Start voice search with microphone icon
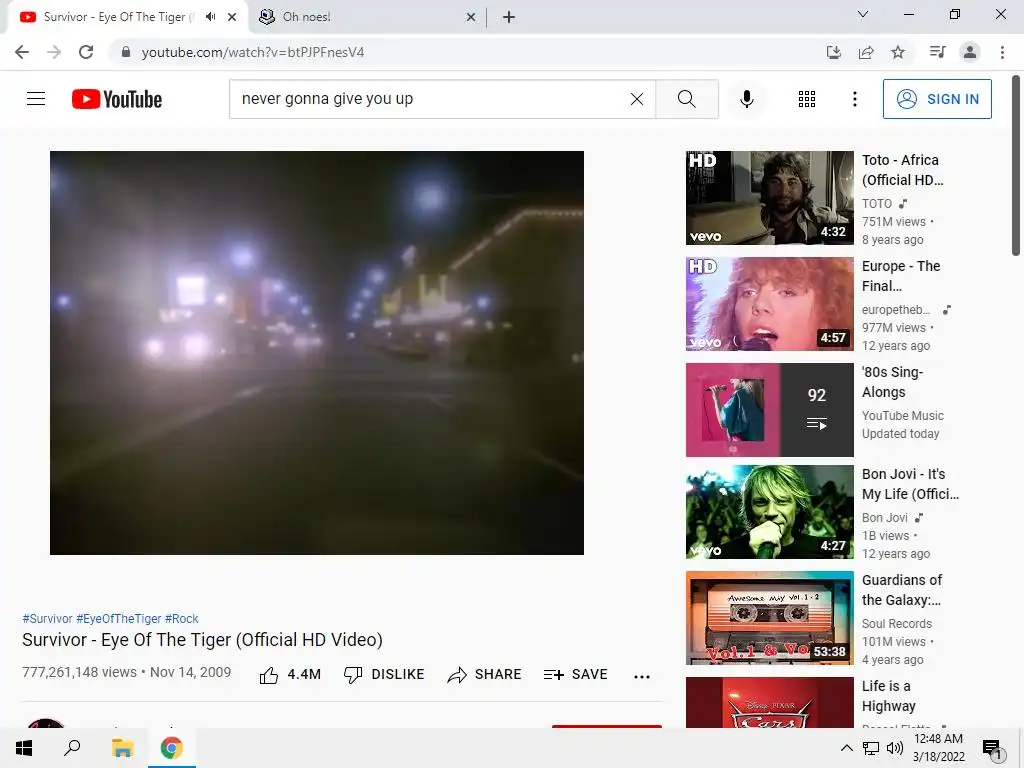The width and height of the screenshot is (1024, 768). click(x=746, y=99)
